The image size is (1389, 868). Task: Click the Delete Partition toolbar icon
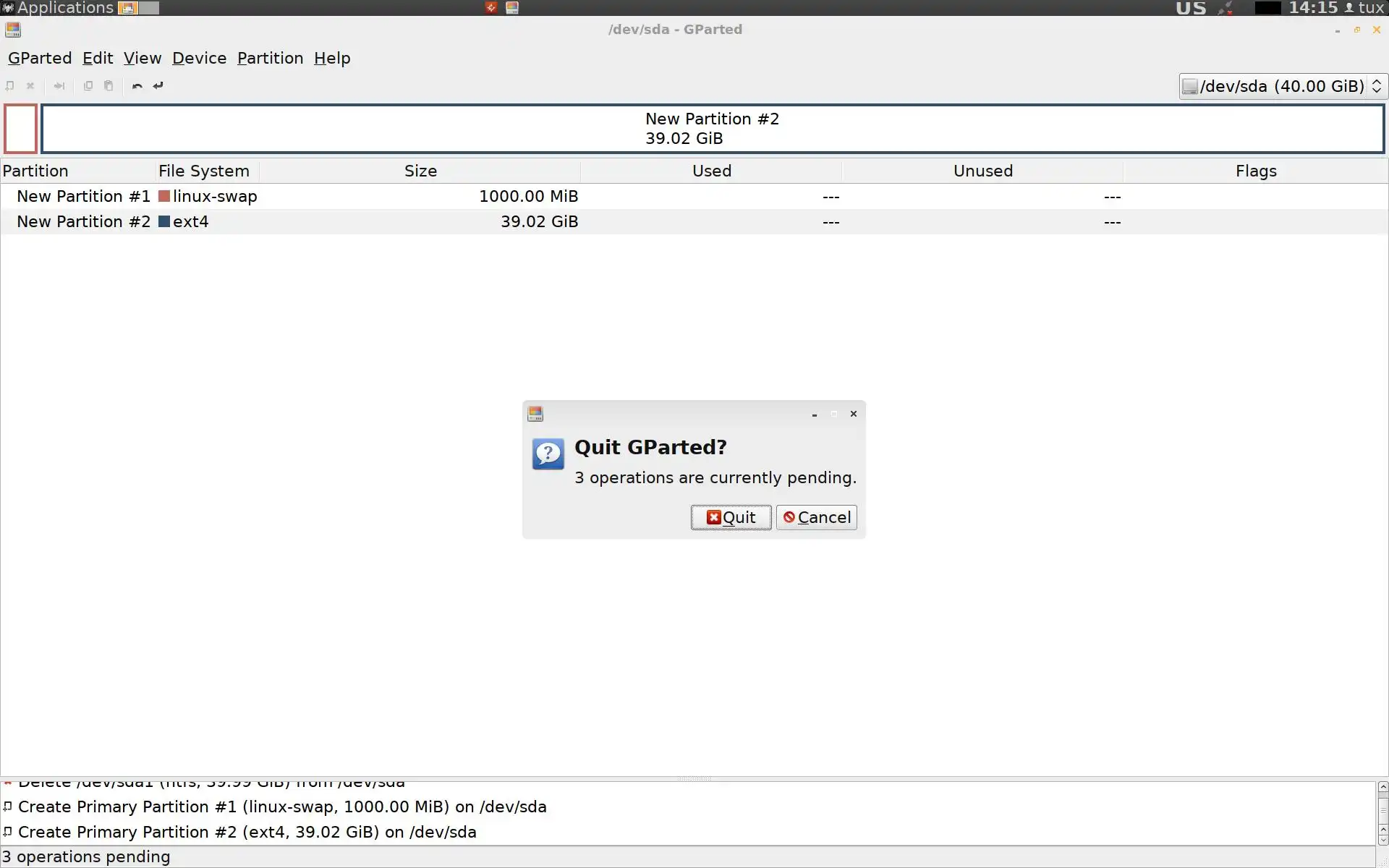[30, 86]
